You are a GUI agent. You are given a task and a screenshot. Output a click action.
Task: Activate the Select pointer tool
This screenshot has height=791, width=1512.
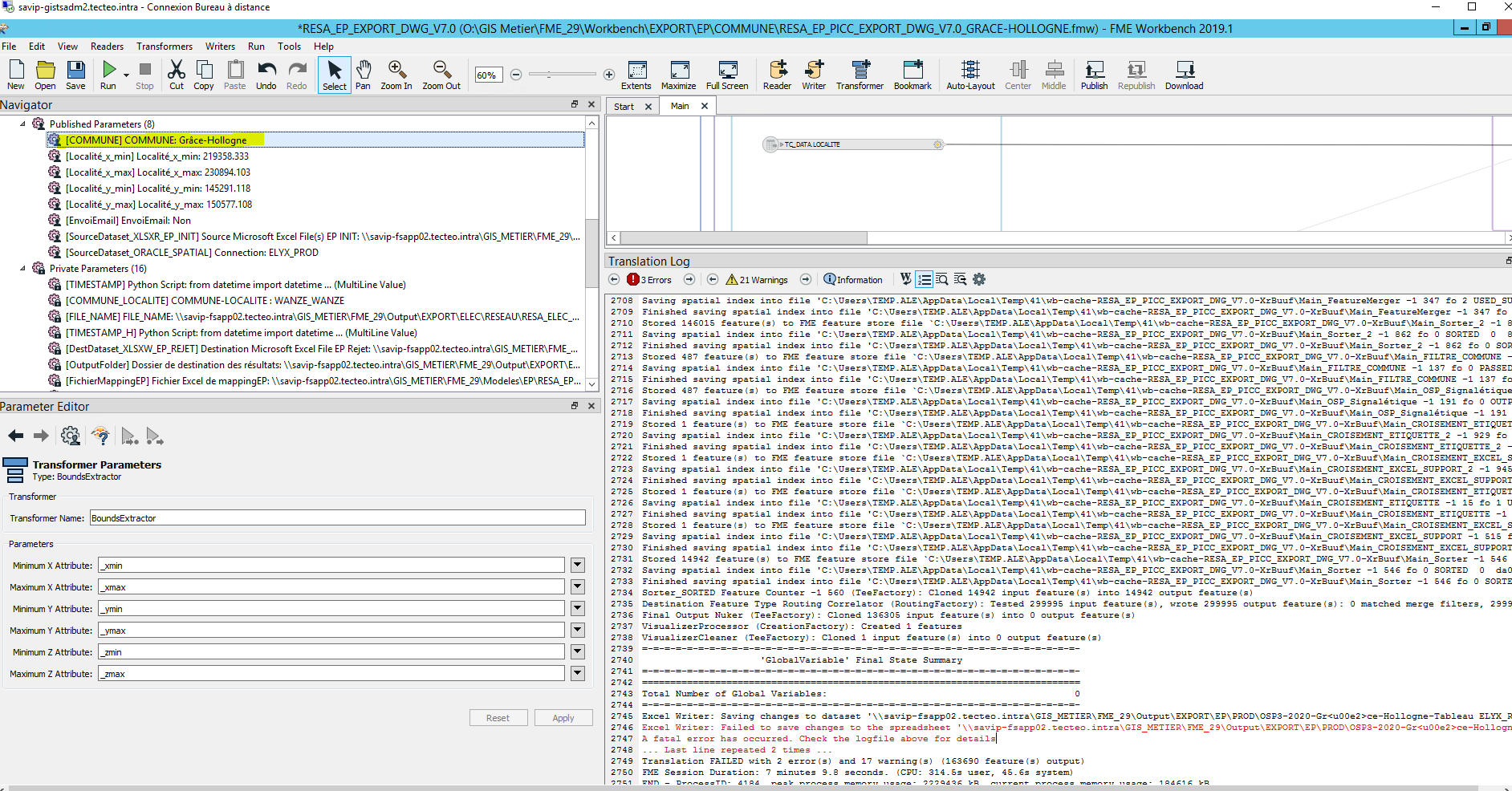pos(335,75)
